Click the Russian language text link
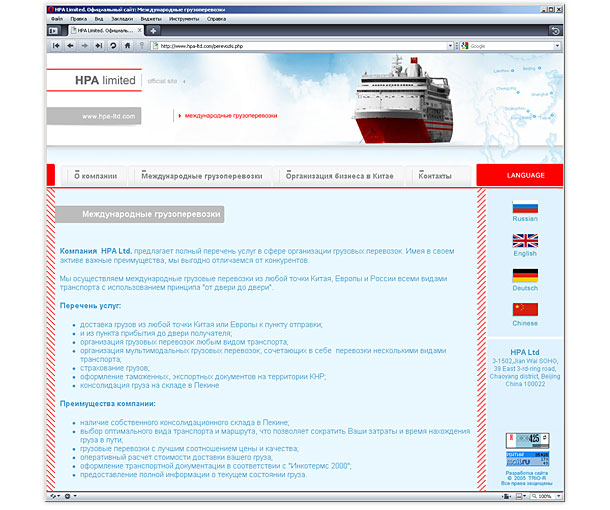610x510 pixels. 525,219
